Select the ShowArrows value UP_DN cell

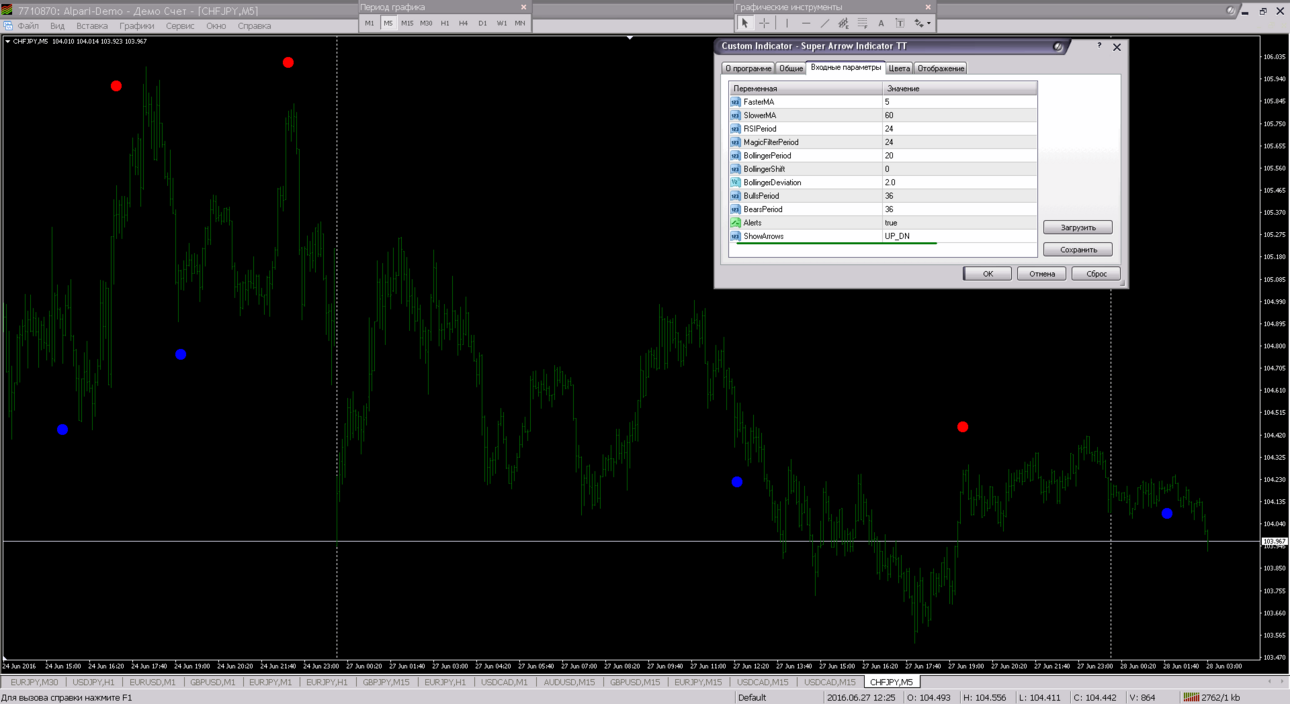[x=959, y=236]
